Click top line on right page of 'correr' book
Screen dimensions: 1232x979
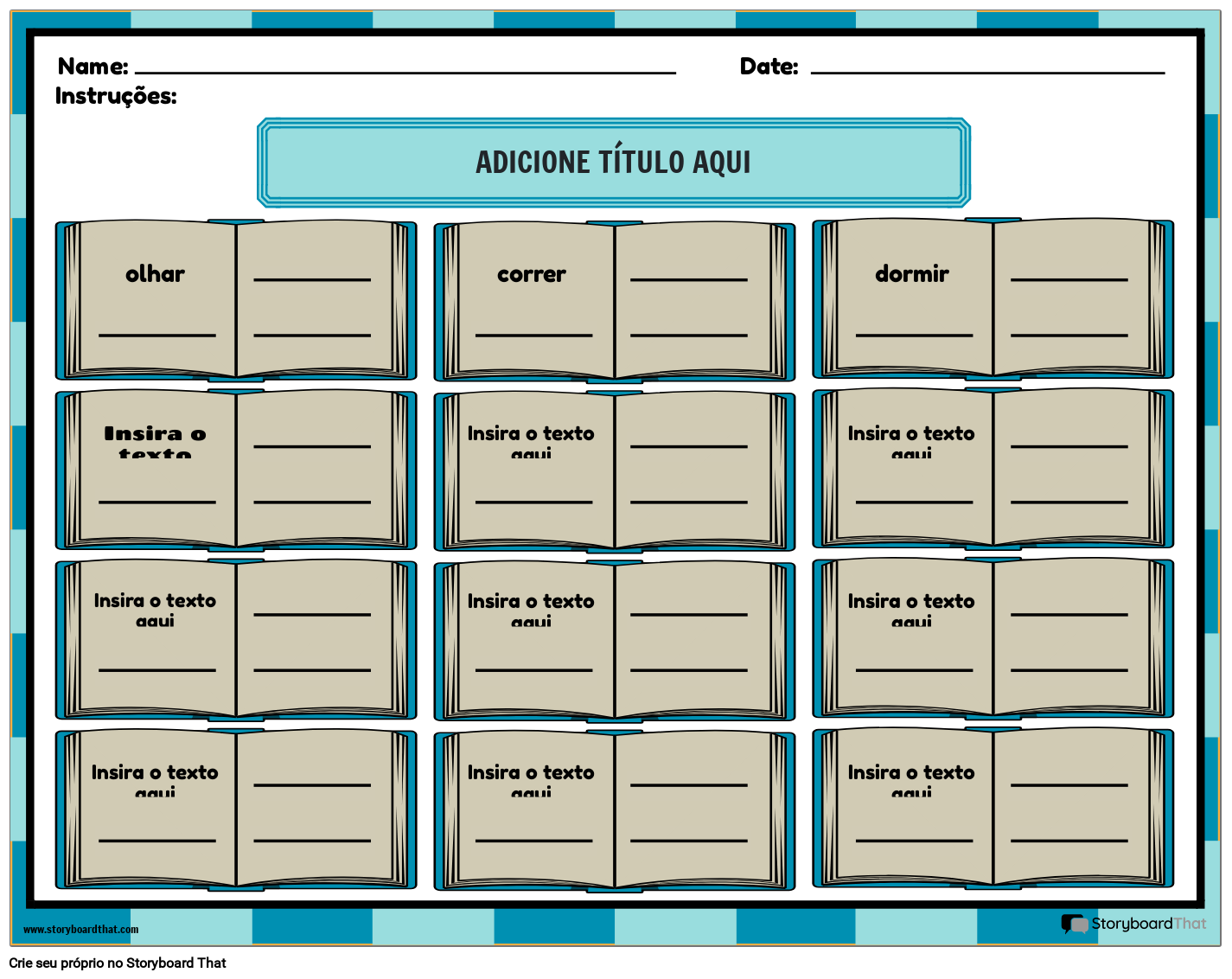(x=688, y=278)
